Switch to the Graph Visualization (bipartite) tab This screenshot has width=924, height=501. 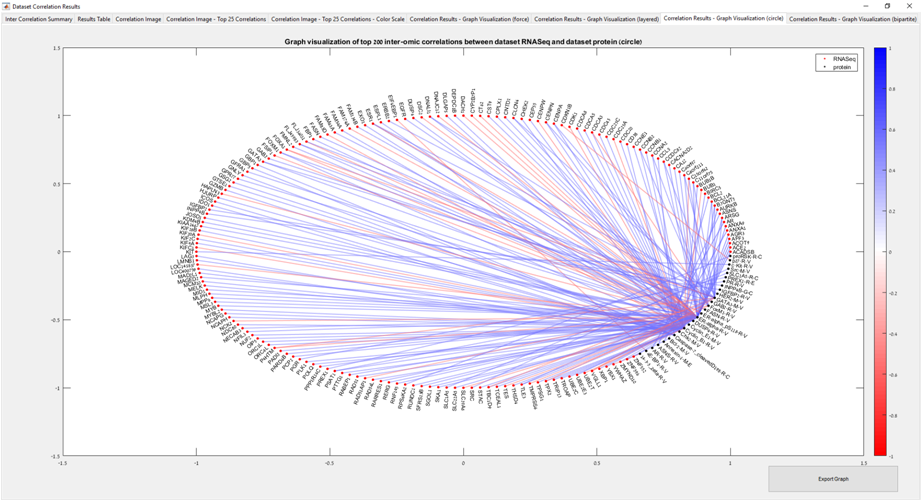853,19
